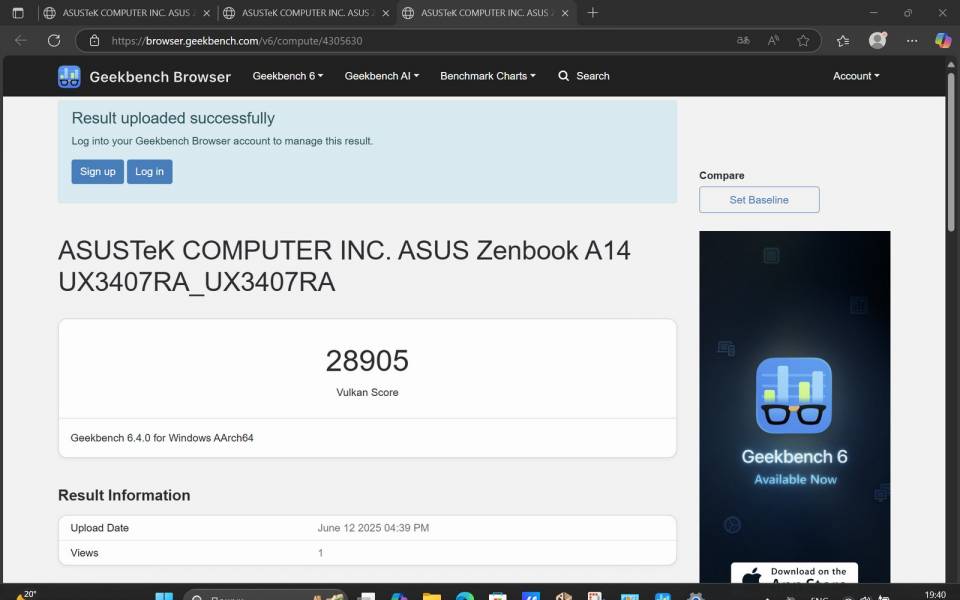The height and width of the screenshot is (600, 960).
Task: Click the 'June 12 2025 04:39 PM' value
Action: coord(373,528)
